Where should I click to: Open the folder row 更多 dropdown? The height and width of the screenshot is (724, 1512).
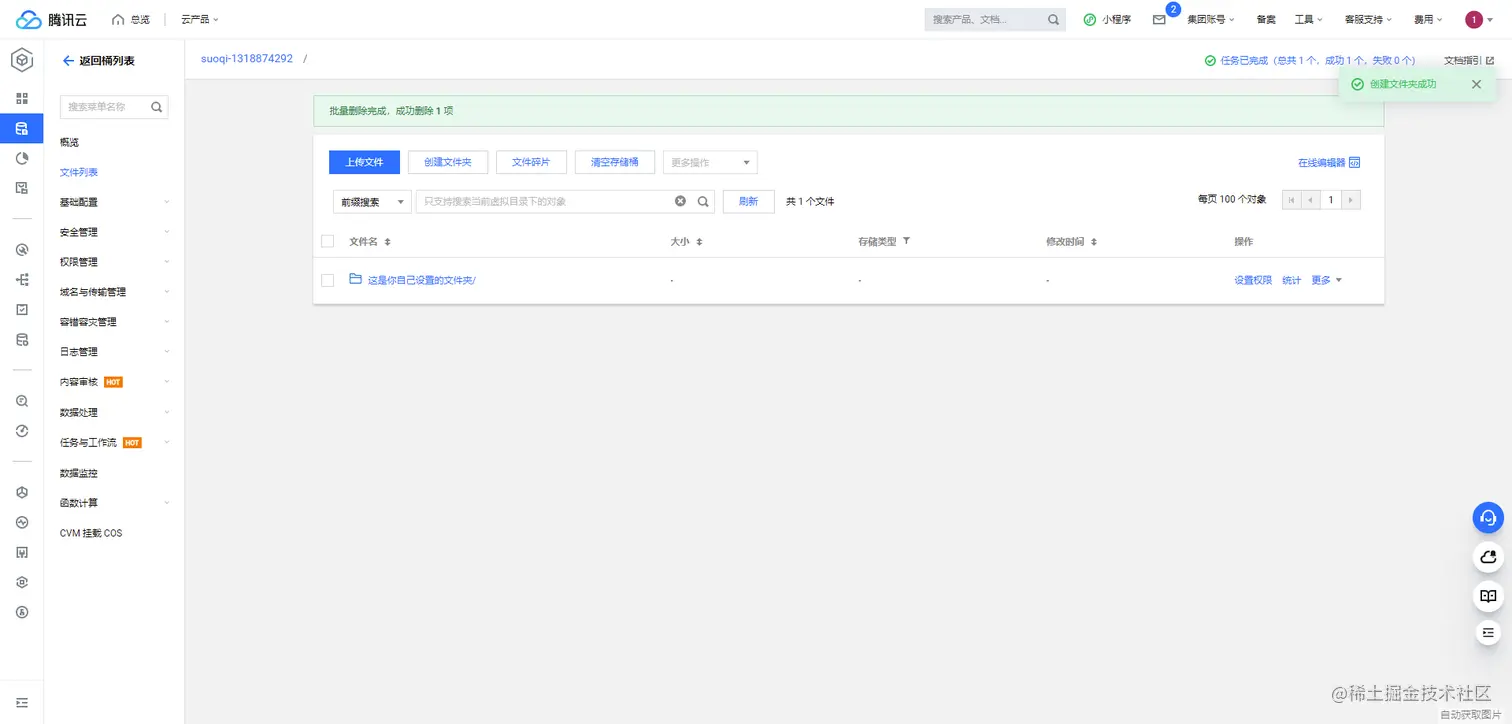click(1326, 280)
